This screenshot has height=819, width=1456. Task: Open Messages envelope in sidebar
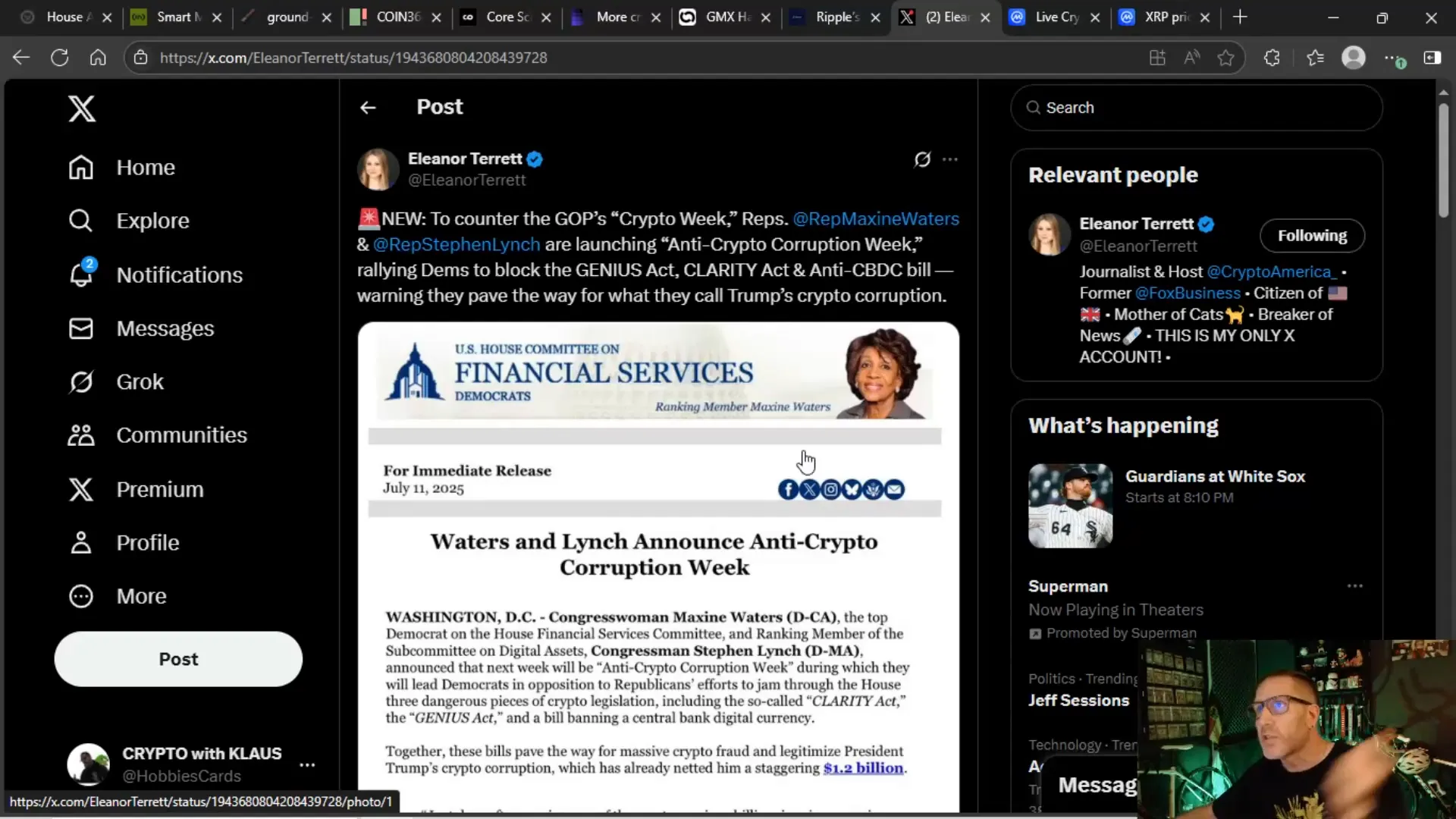(80, 328)
